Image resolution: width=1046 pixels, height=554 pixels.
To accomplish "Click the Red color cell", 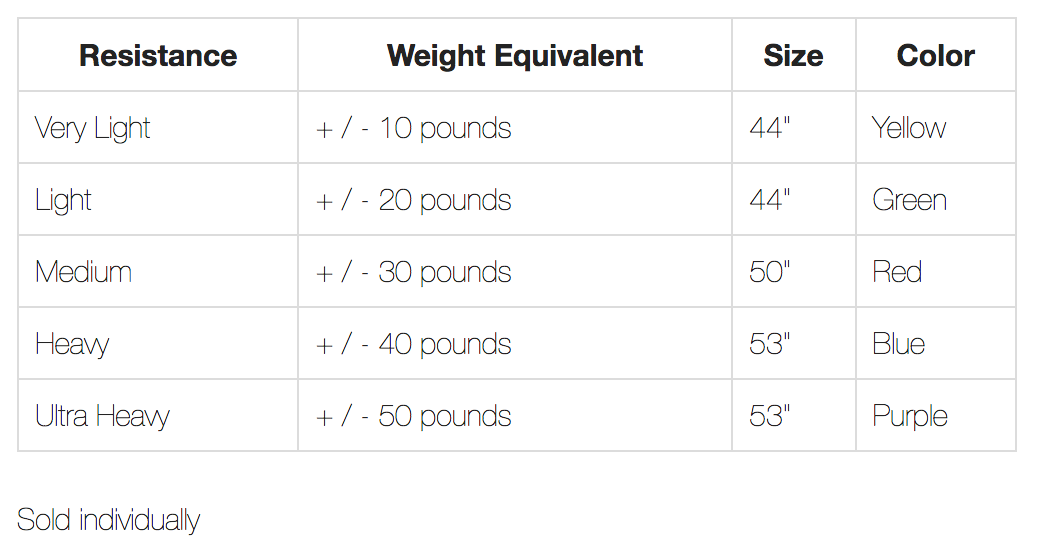I will click(897, 272).
